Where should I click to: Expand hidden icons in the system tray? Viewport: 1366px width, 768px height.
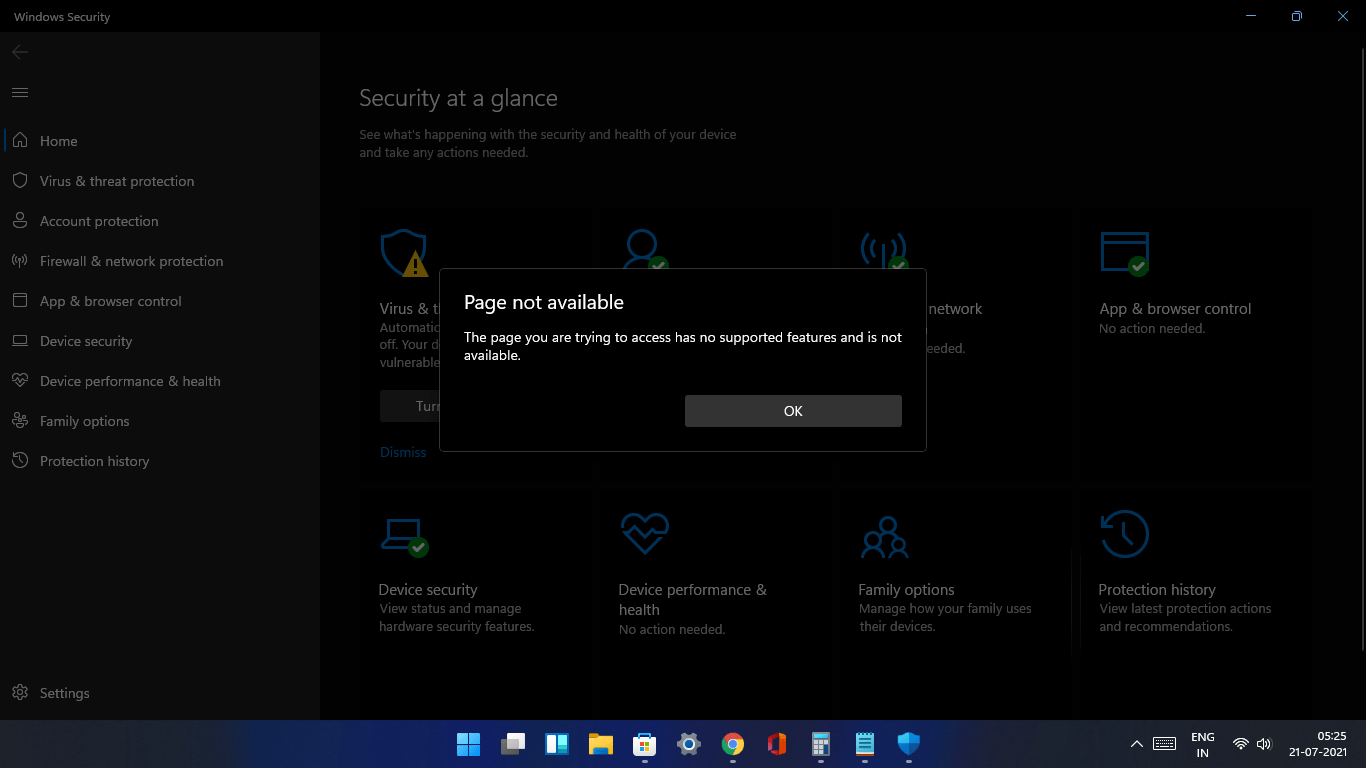click(1137, 744)
